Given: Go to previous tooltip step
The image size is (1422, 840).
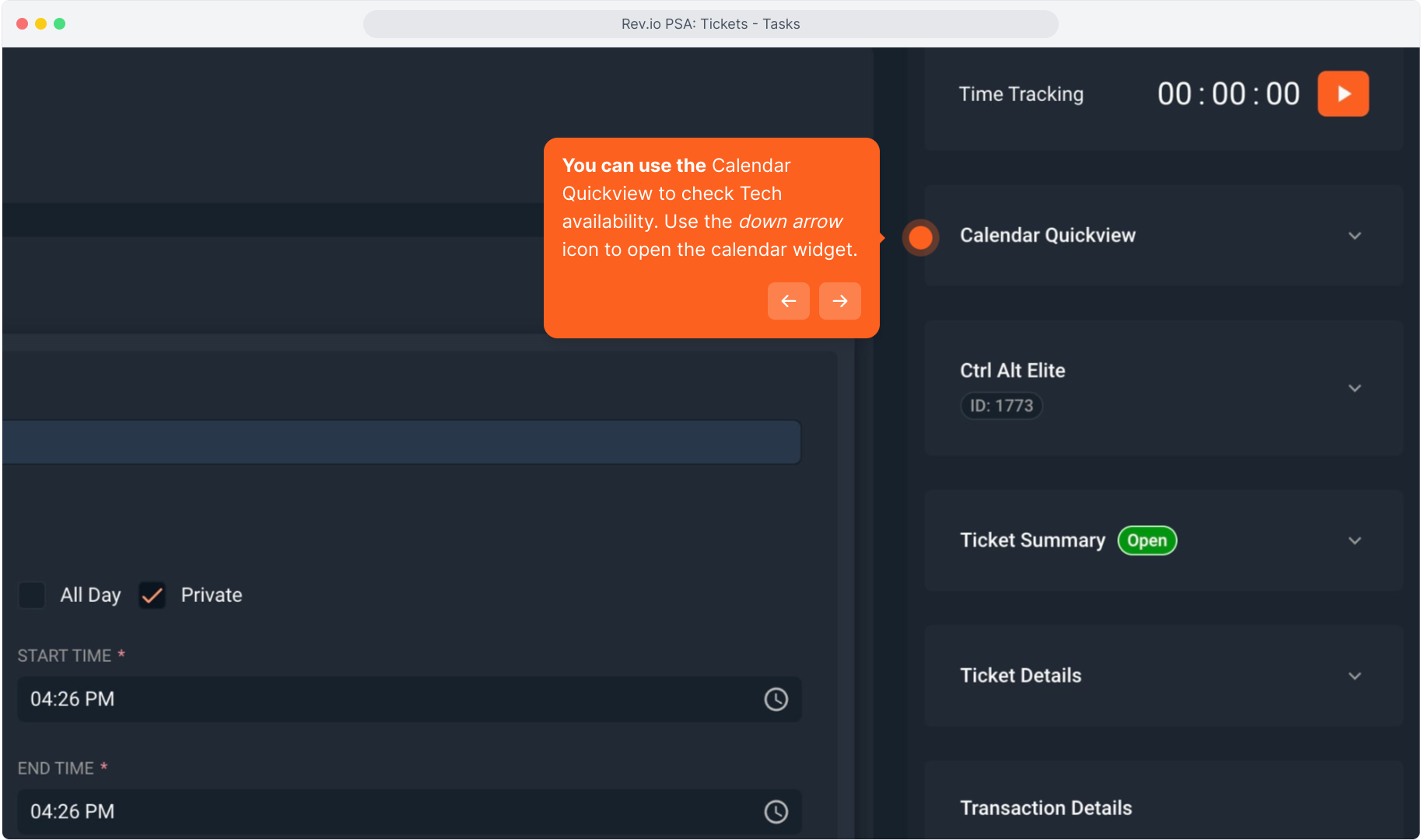Looking at the screenshot, I should point(788,301).
